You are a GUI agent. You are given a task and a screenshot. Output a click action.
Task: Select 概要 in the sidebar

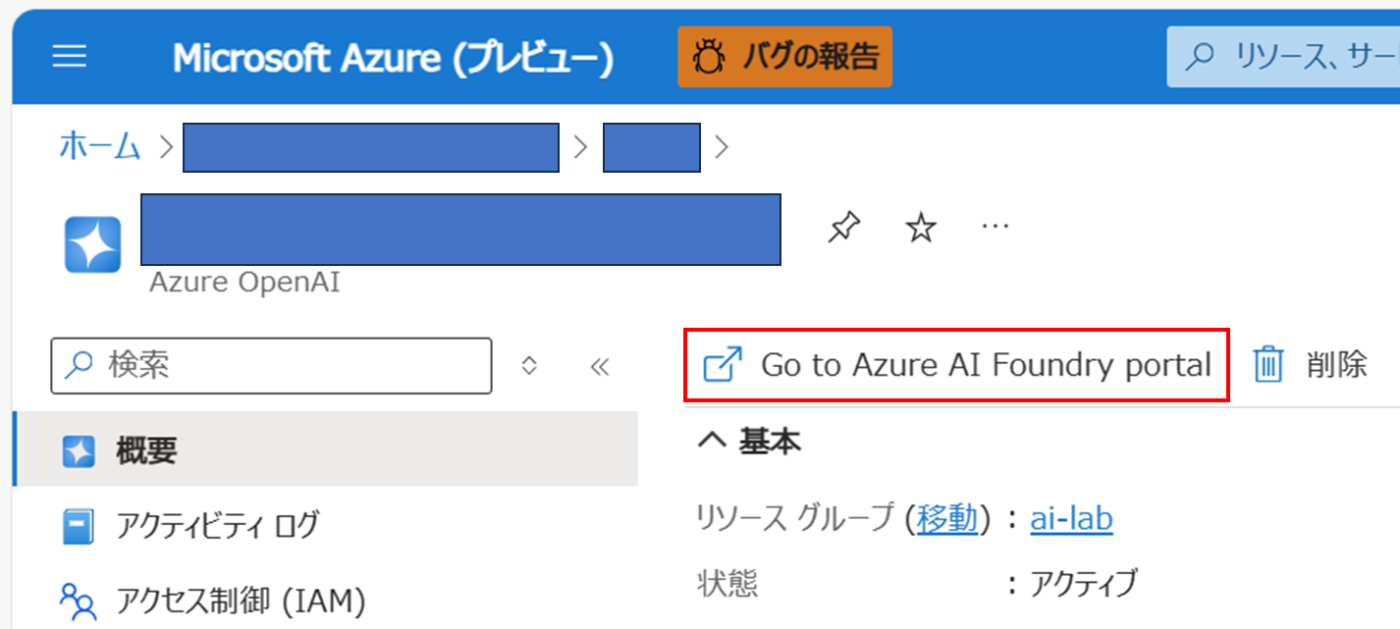tap(325, 451)
